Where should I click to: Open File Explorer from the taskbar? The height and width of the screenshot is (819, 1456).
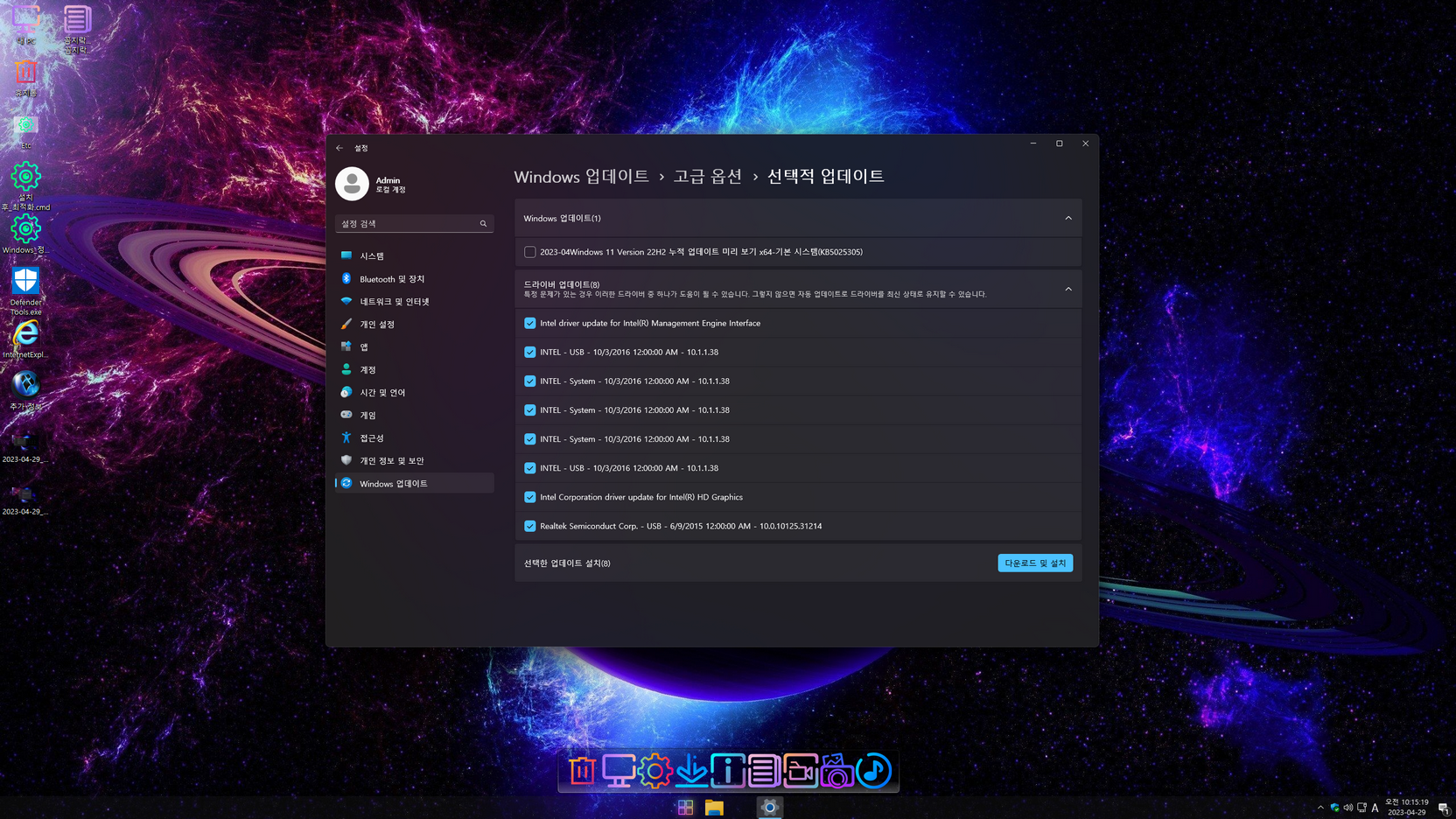tap(715, 808)
